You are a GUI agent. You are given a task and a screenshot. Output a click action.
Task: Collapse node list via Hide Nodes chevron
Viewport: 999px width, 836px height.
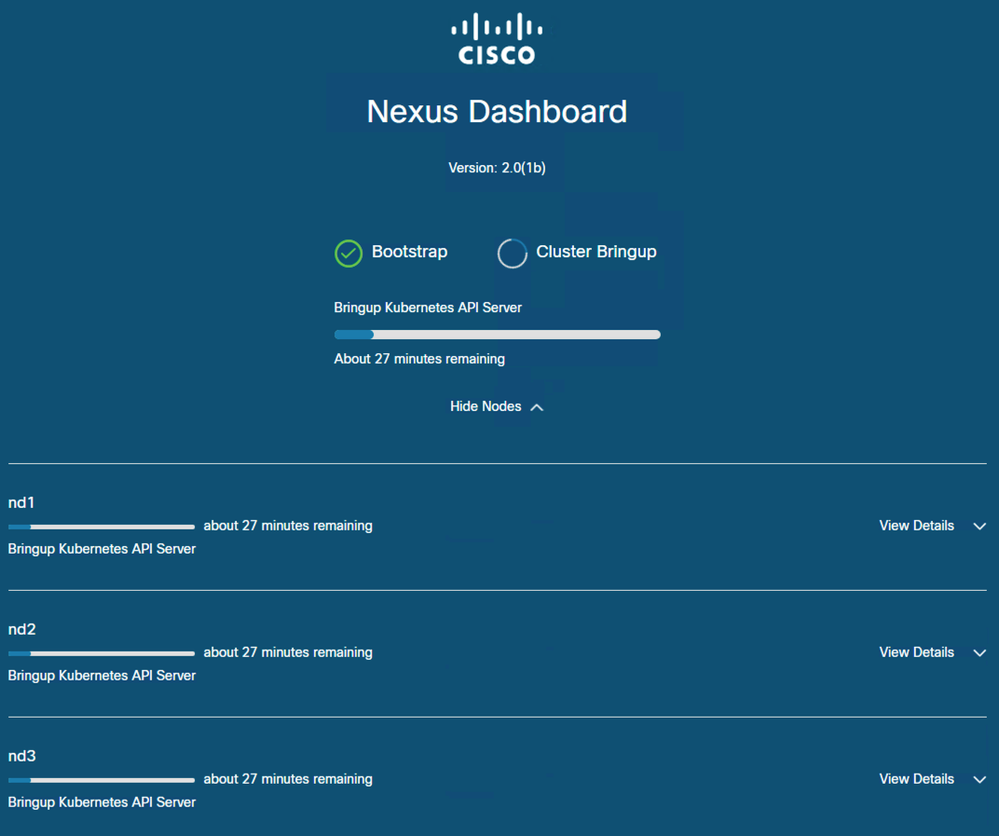point(537,407)
